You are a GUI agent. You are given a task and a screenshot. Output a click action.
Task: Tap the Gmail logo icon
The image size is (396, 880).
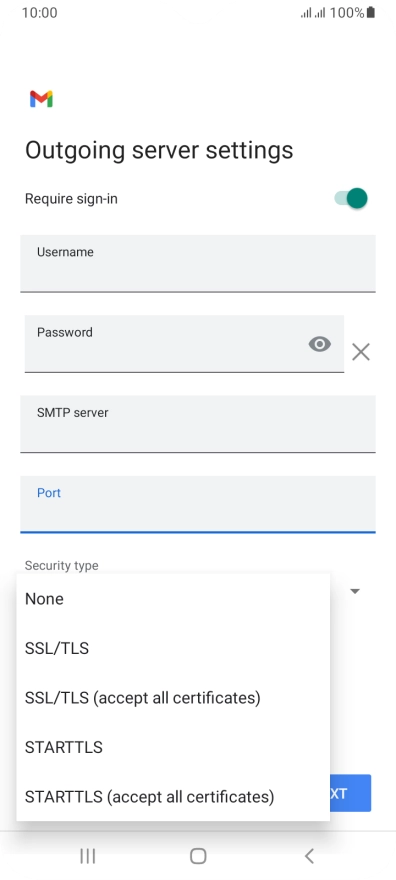[x=41, y=99]
